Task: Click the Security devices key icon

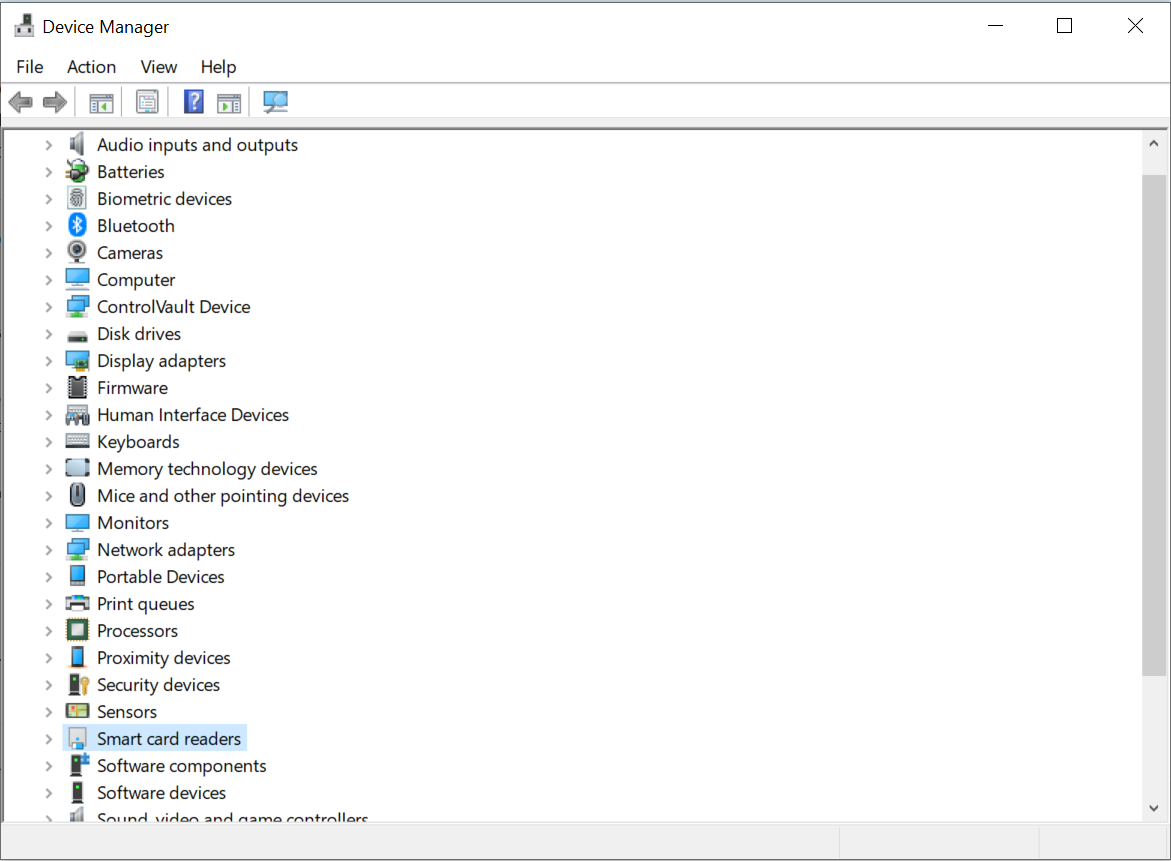Action: pyautogui.click(x=78, y=684)
